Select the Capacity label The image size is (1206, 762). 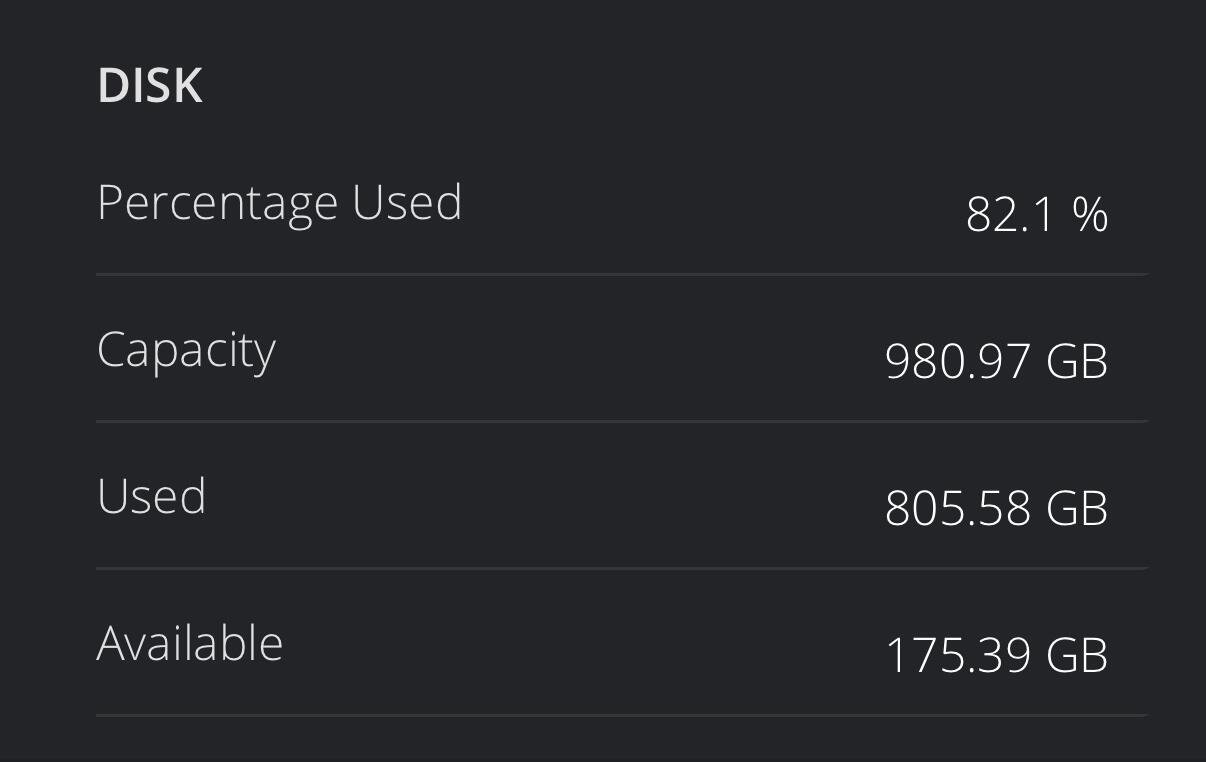pos(186,351)
